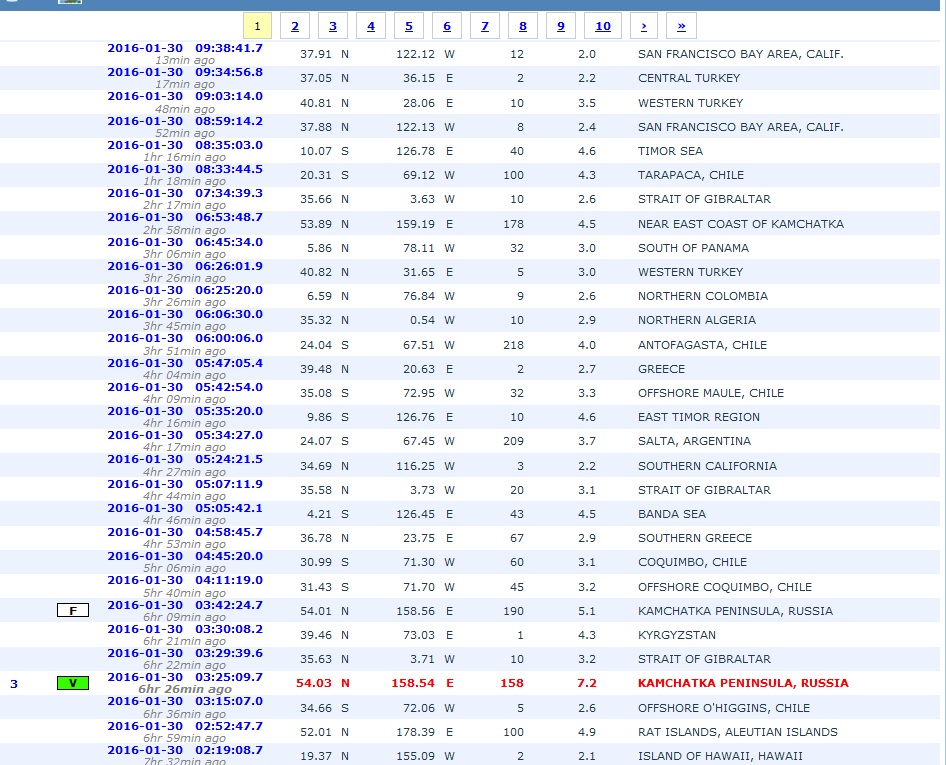The width and height of the screenshot is (946, 765).
Task: Click the blue number 3 beside the V badge
Action: pyautogui.click(x=14, y=684)
